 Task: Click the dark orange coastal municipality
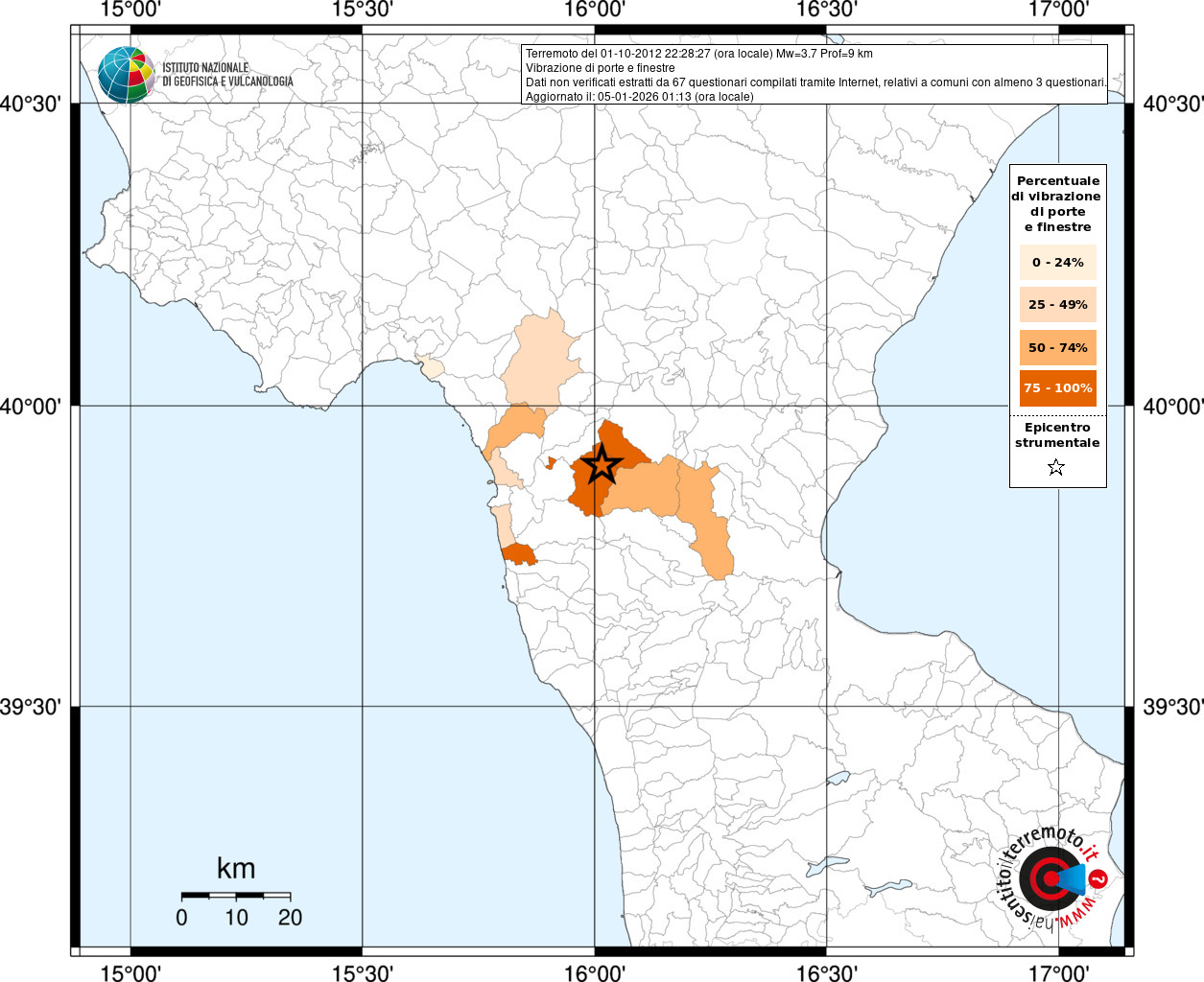coord(519,553)
